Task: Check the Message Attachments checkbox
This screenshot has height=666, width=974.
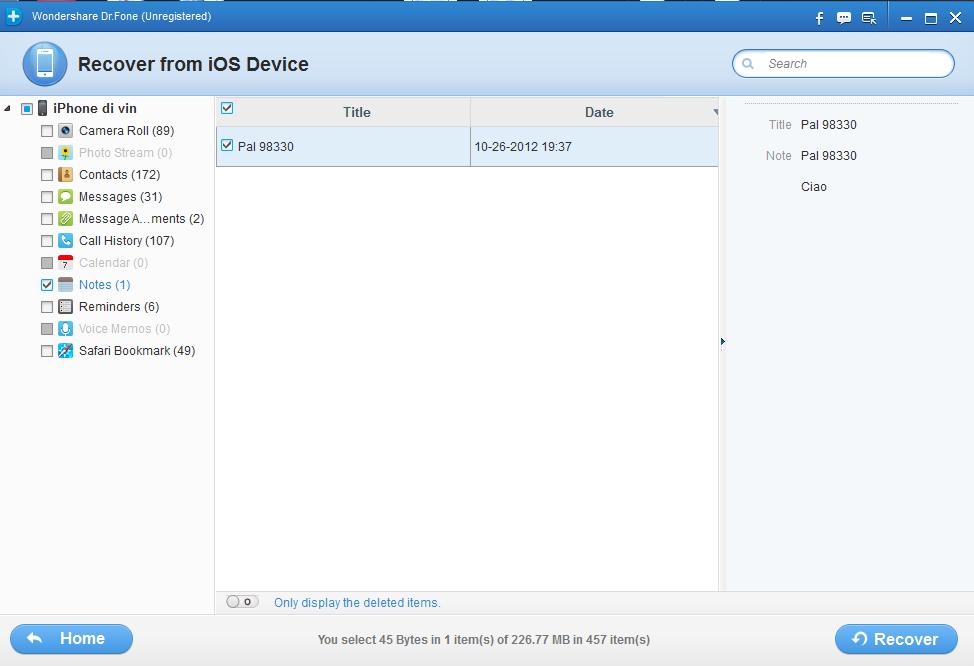Action: coord(47,219)
